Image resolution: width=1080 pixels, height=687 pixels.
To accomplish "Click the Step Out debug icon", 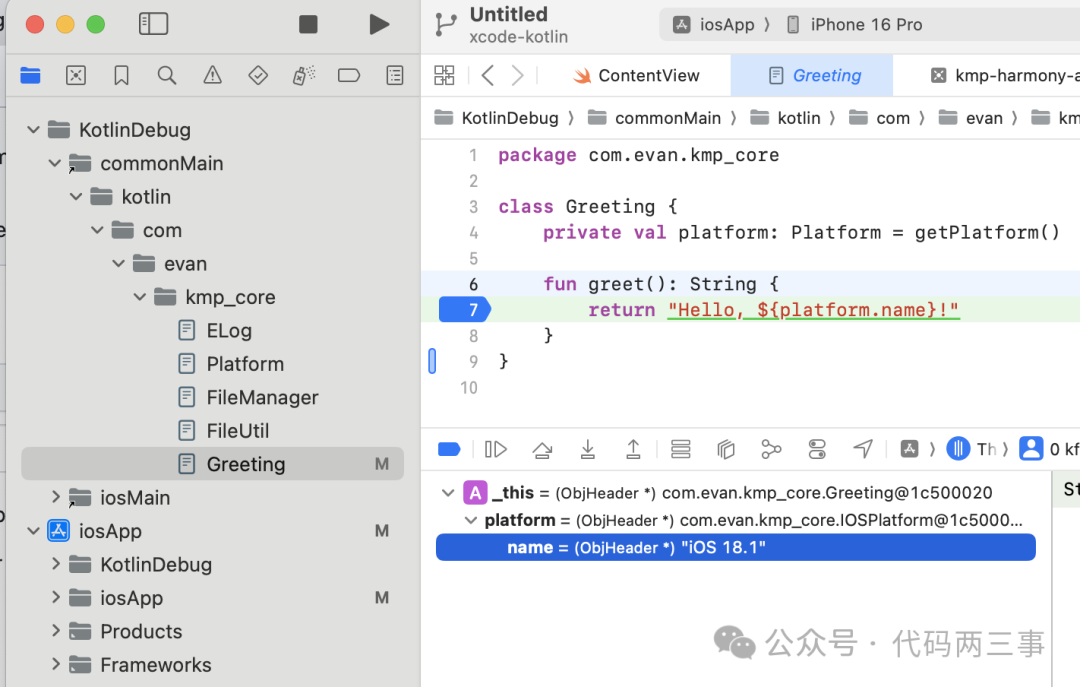I will [633, 449].
